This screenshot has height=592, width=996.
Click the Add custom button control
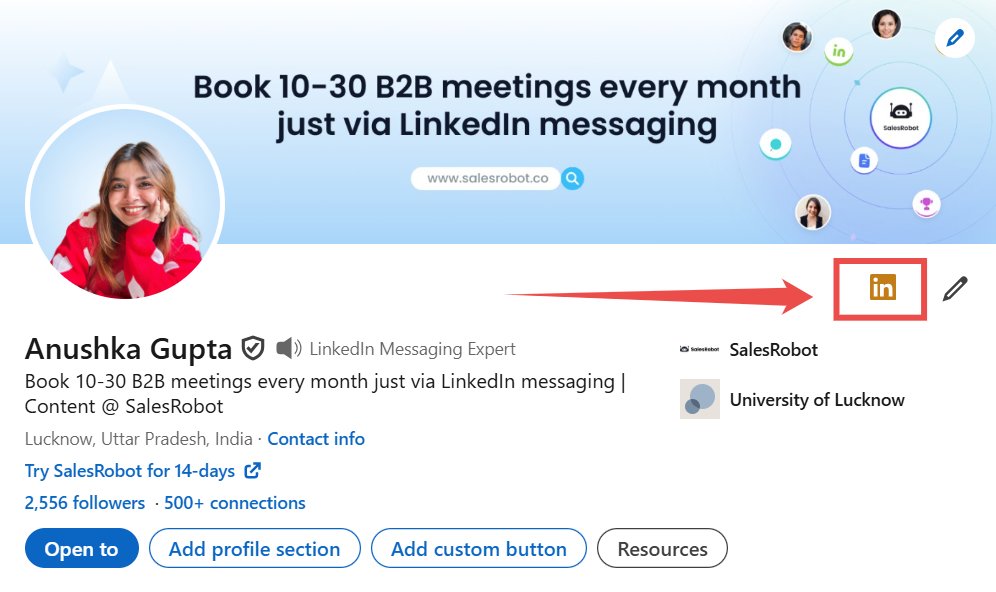click(478, 548)
